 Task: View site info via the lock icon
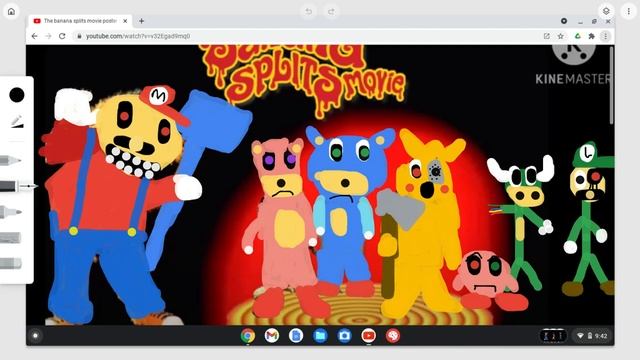point(79,36)
